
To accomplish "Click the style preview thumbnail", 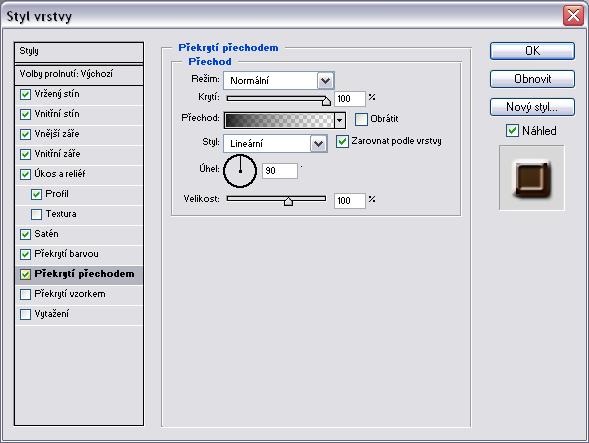I will coord(532,178).
